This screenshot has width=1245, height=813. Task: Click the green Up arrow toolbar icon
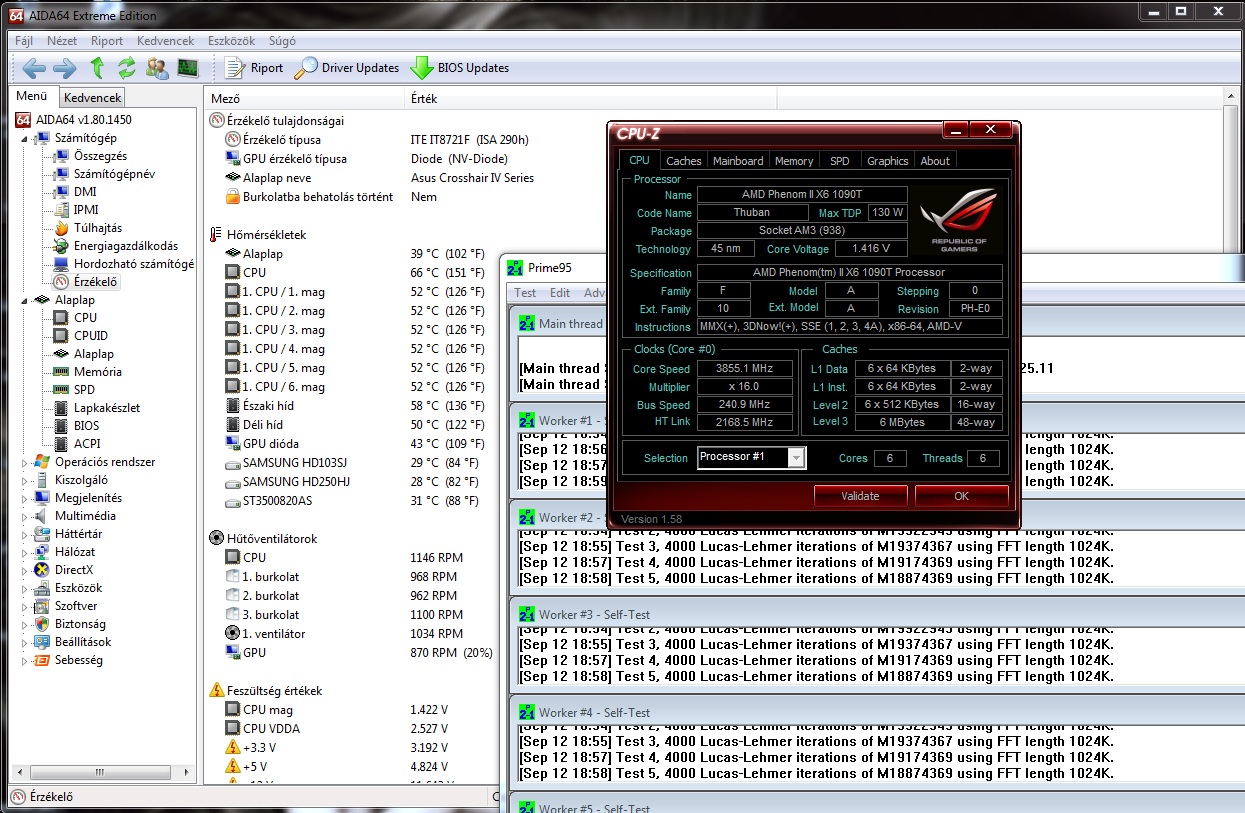point(97,68)
